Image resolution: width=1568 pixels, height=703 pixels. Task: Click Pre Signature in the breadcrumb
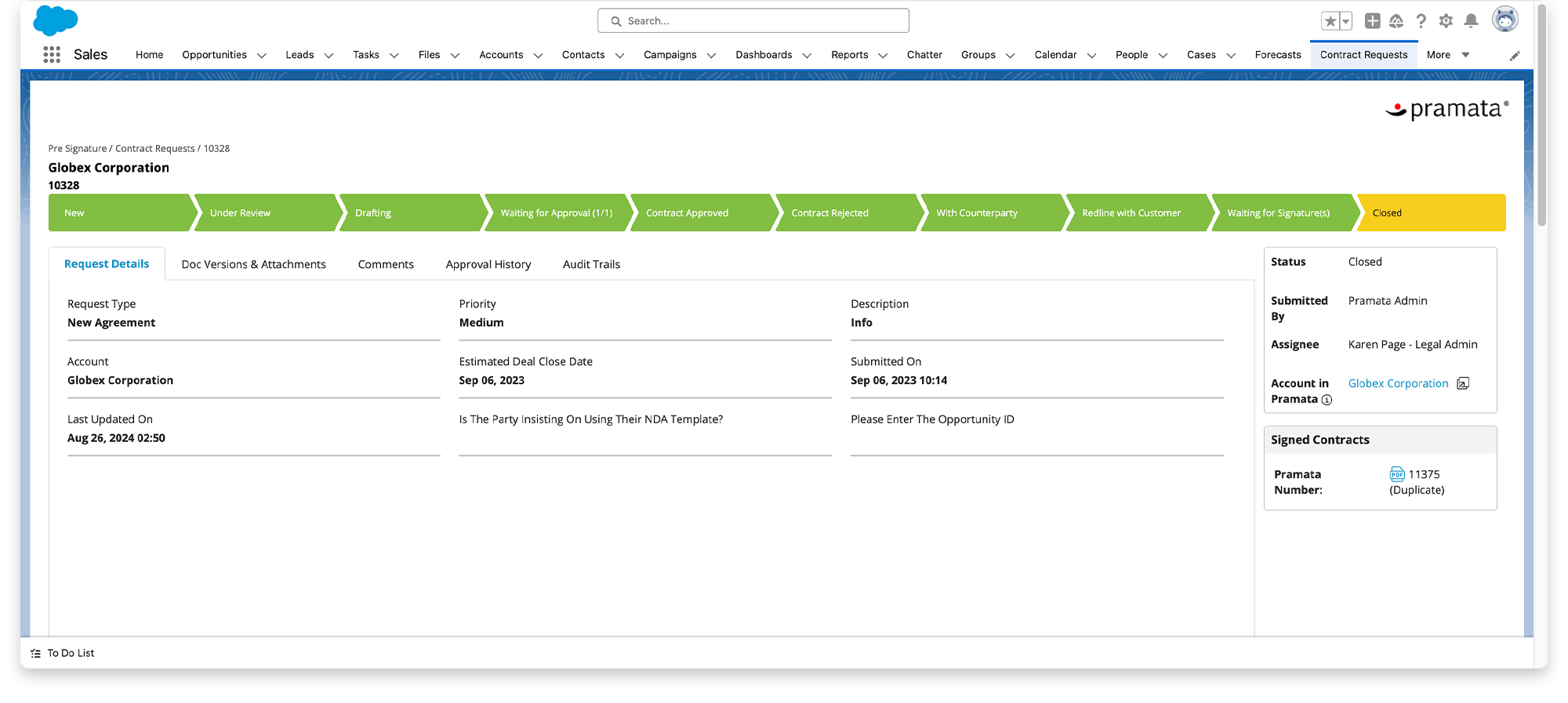[78, 148]
